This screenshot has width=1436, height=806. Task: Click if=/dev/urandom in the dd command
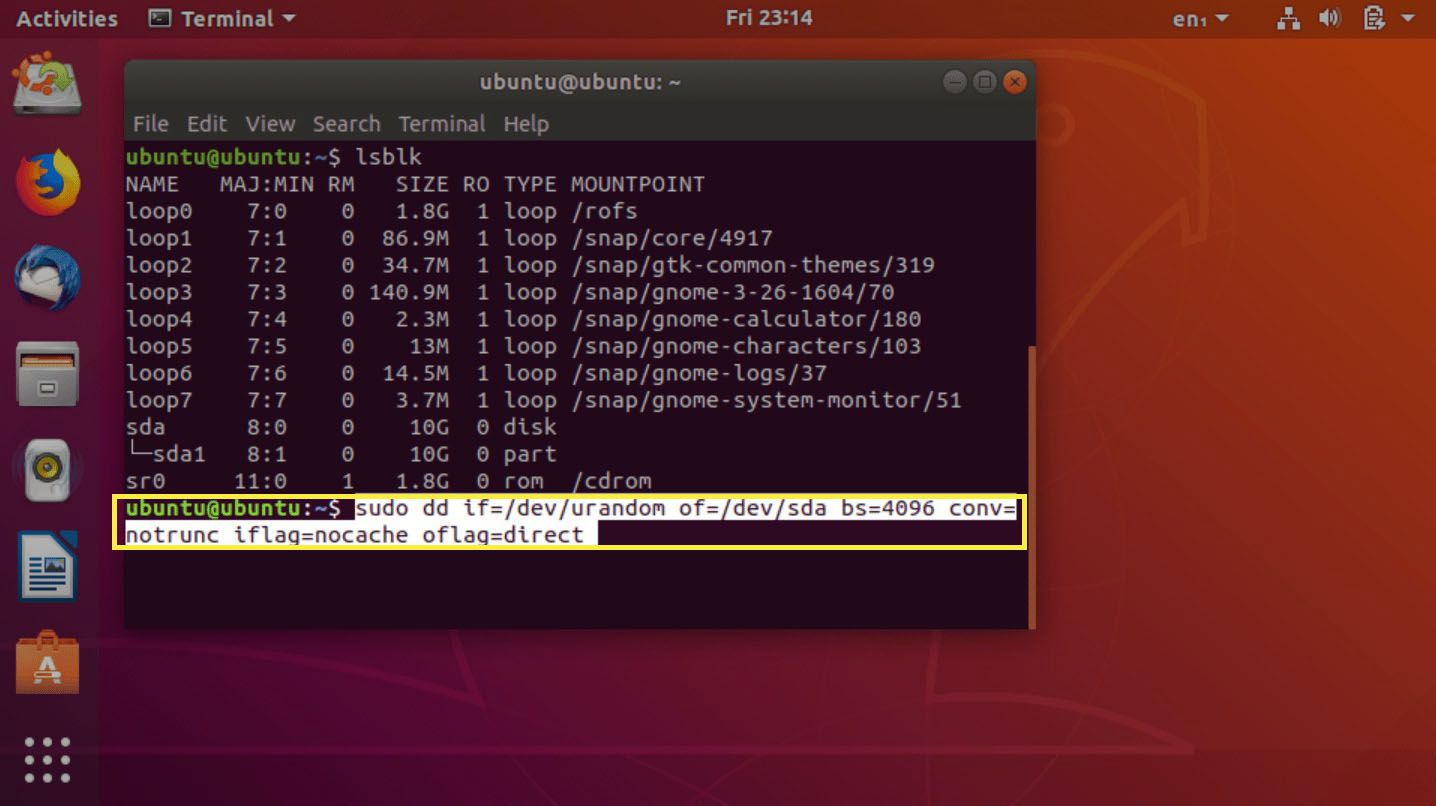[x=564, y=508]
